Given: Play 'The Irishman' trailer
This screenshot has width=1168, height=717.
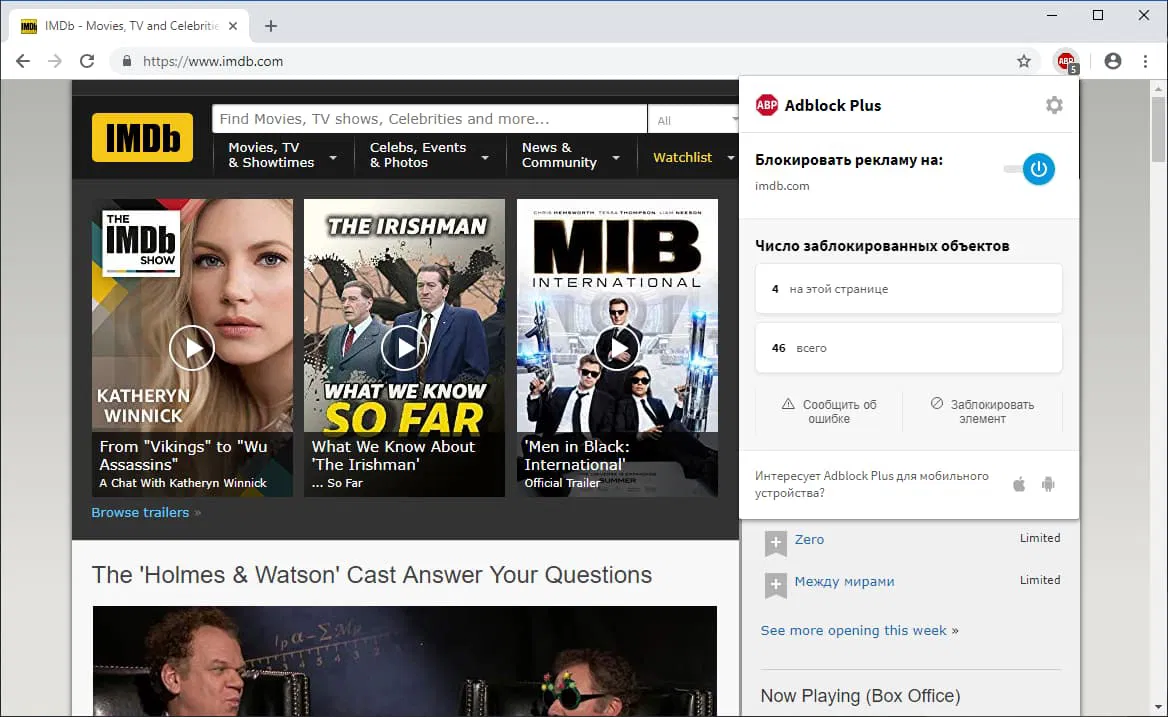Looking at the screenshot, I should pos(404,347).
